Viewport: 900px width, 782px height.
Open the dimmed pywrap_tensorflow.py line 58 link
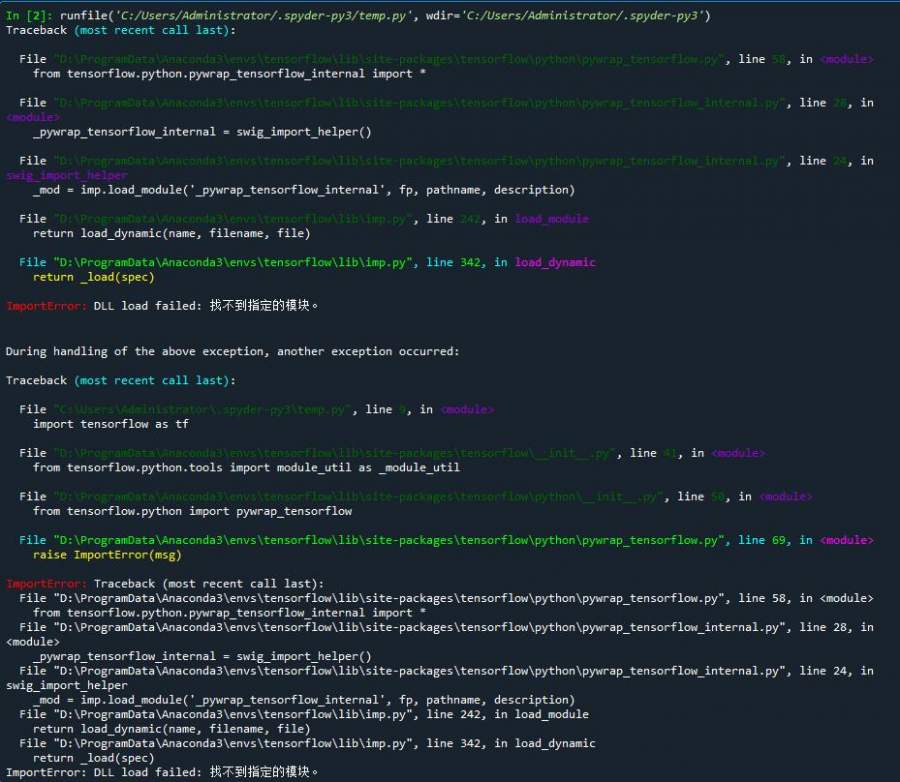click(x=390, y=59)
